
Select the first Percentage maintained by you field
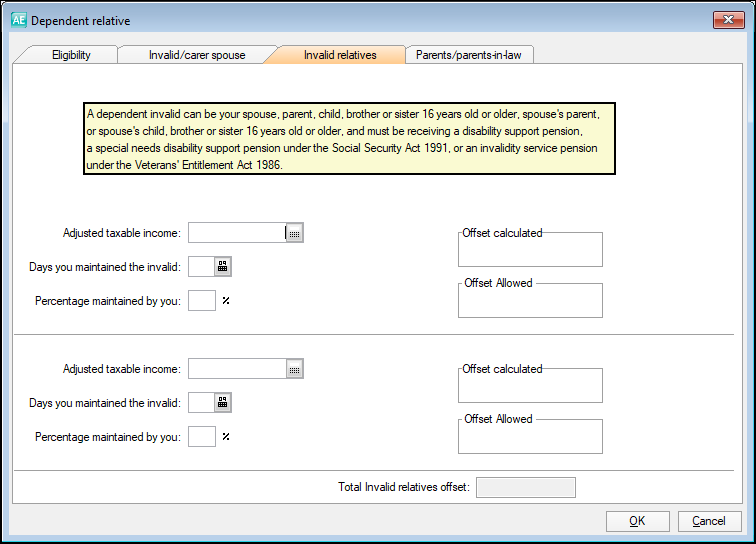(202, 300)
